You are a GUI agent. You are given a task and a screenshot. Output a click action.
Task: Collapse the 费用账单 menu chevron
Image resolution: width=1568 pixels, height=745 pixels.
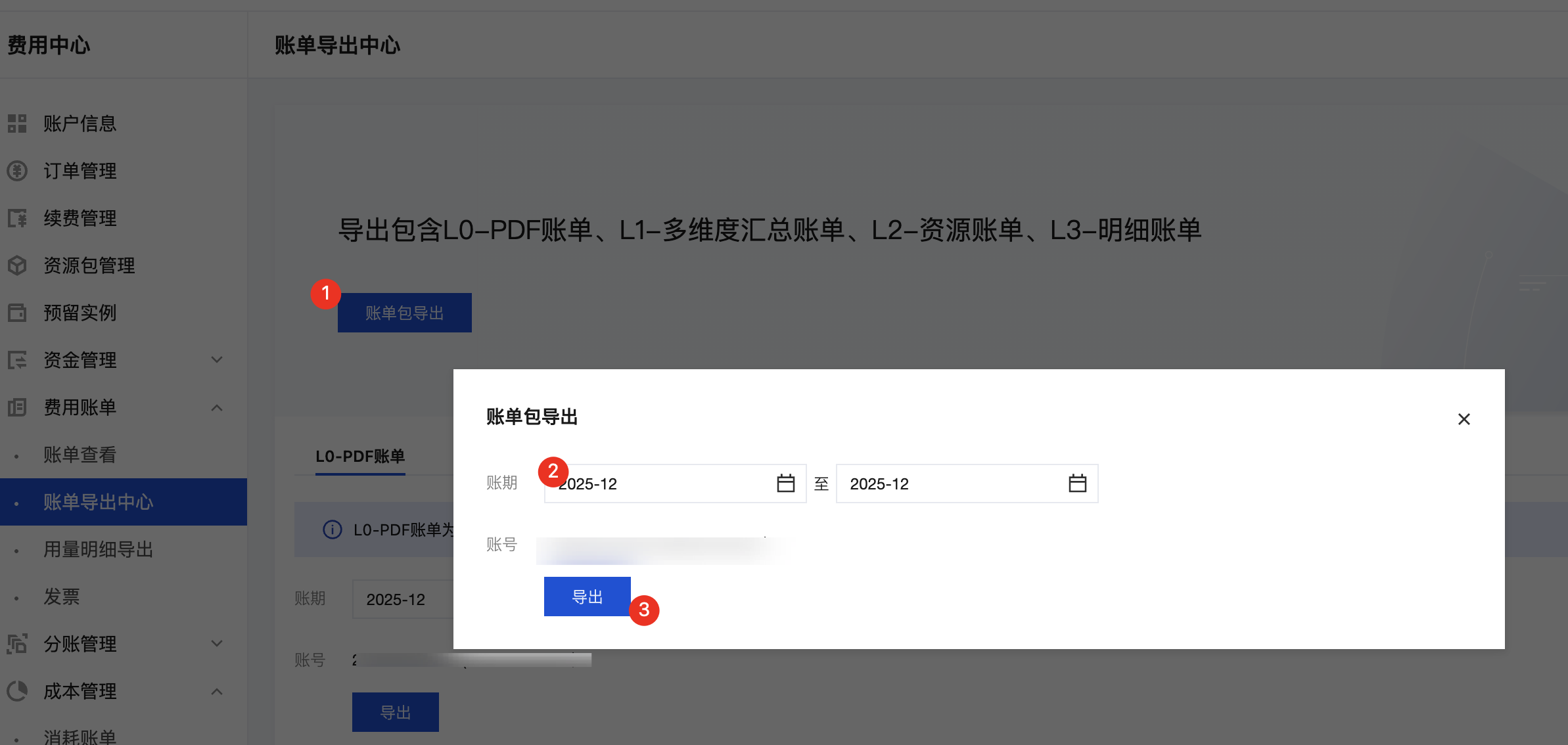pyautogui.click(x=217, y=407)
